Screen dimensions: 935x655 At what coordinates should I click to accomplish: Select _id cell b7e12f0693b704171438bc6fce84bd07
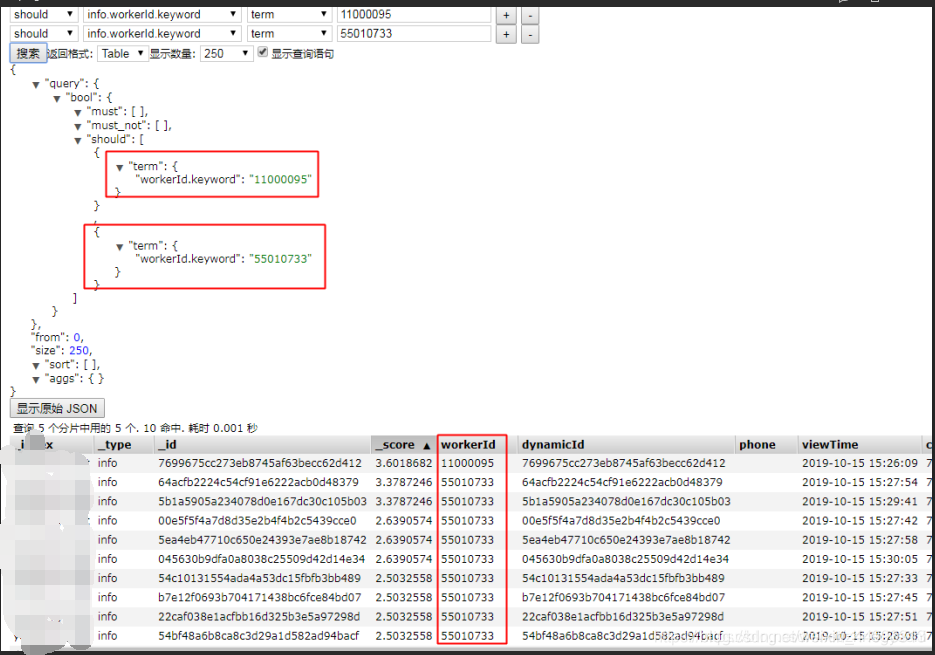(x=259, y=597)
